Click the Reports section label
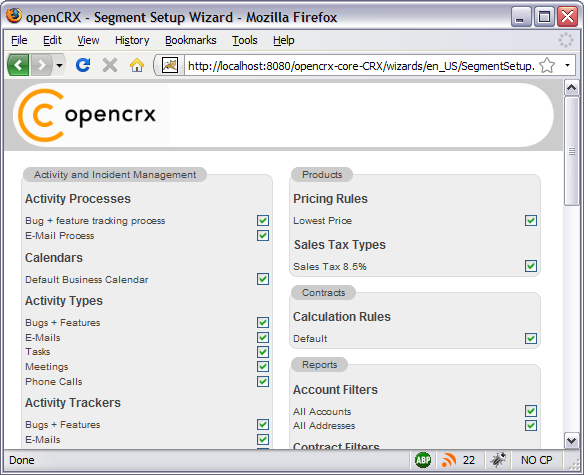Screen dimensions: 584x475 (x=320, y=365)
